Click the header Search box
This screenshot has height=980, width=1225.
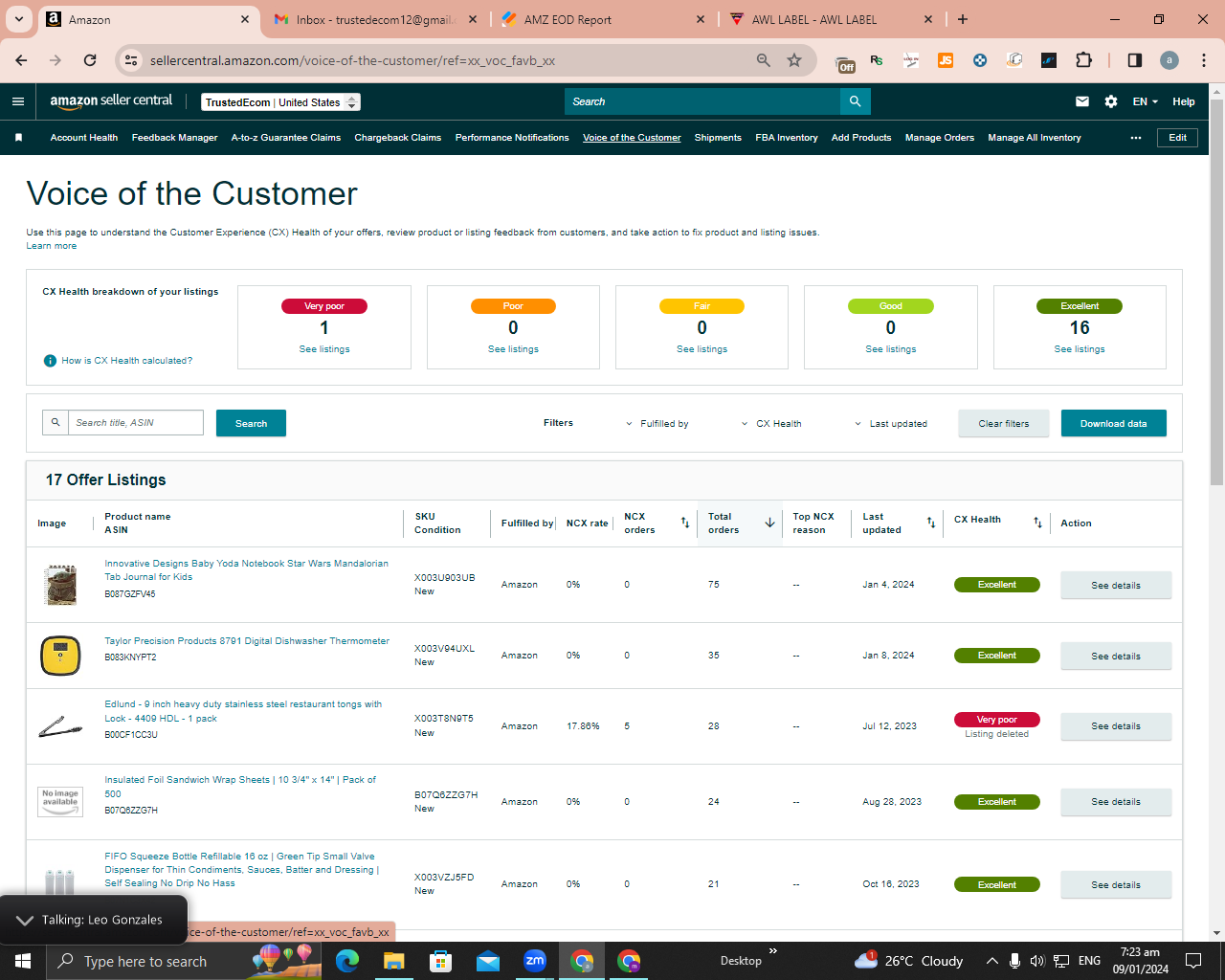tap(702, 101)
